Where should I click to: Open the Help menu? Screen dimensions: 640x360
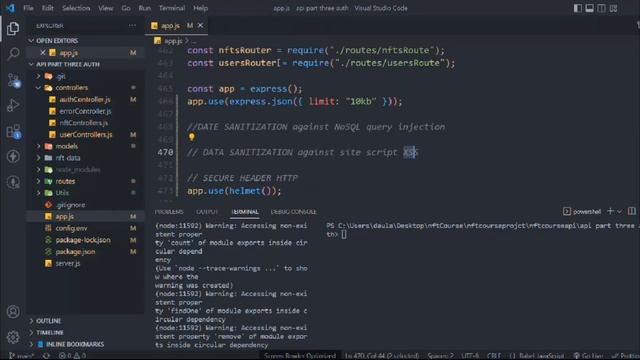[x=200, y=8]
